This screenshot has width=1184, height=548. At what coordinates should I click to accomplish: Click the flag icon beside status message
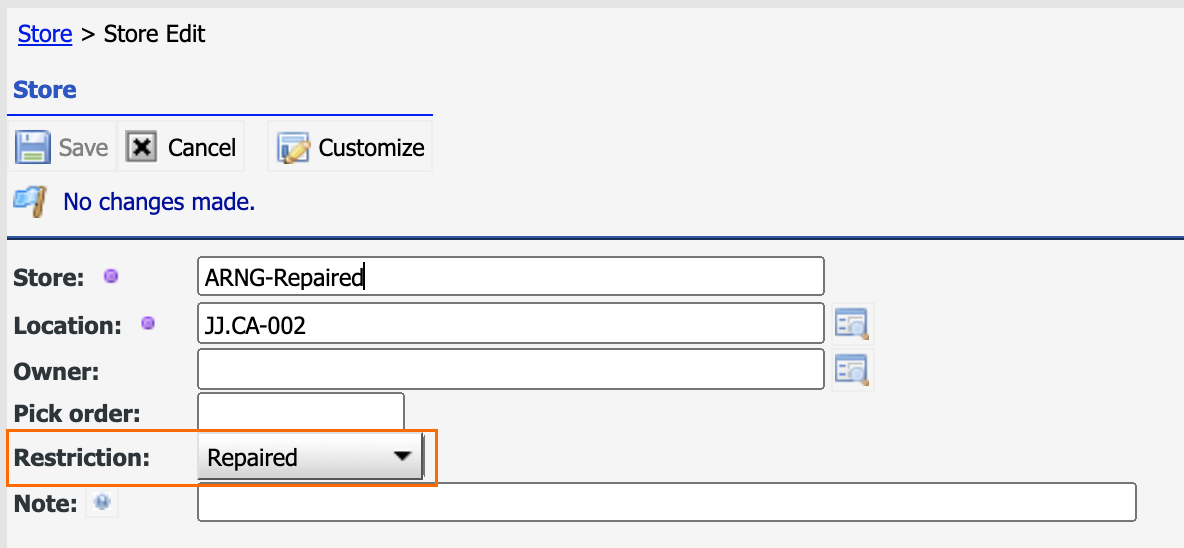[31, 200]
